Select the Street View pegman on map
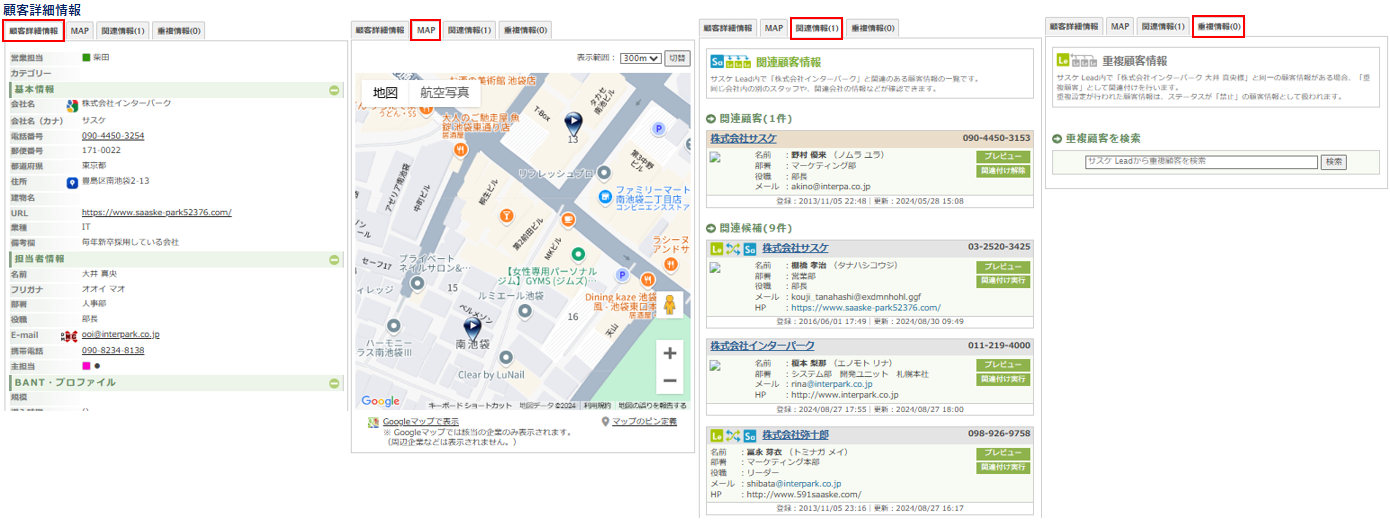Screen dimensions: 1390x525 (670, 305)
